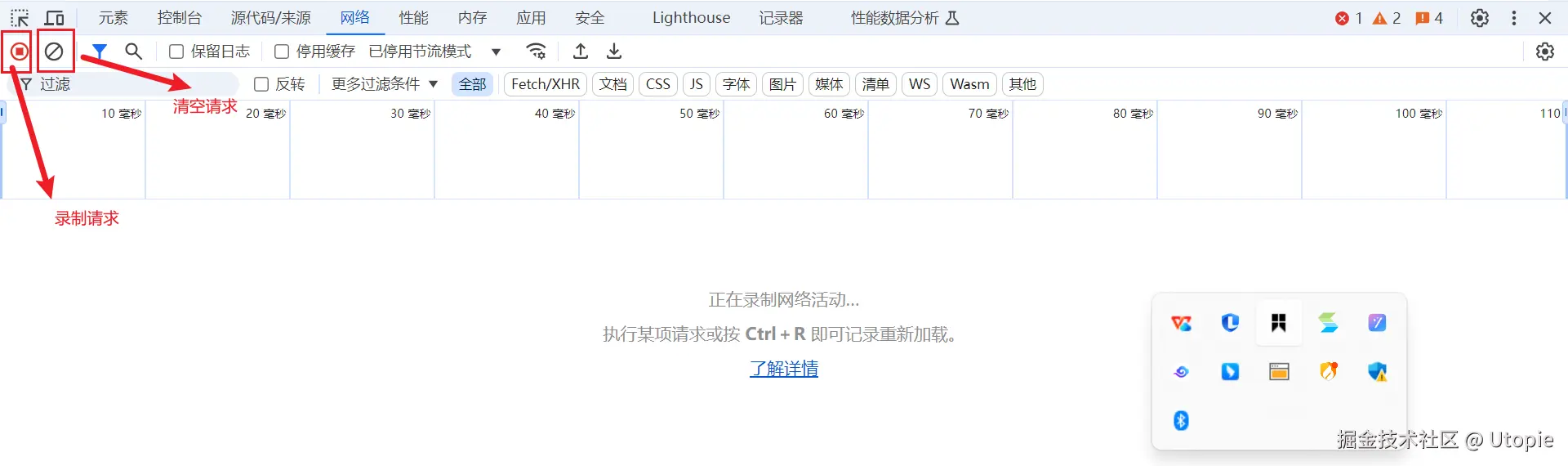Filter requests by CSS

pos(658,84)
